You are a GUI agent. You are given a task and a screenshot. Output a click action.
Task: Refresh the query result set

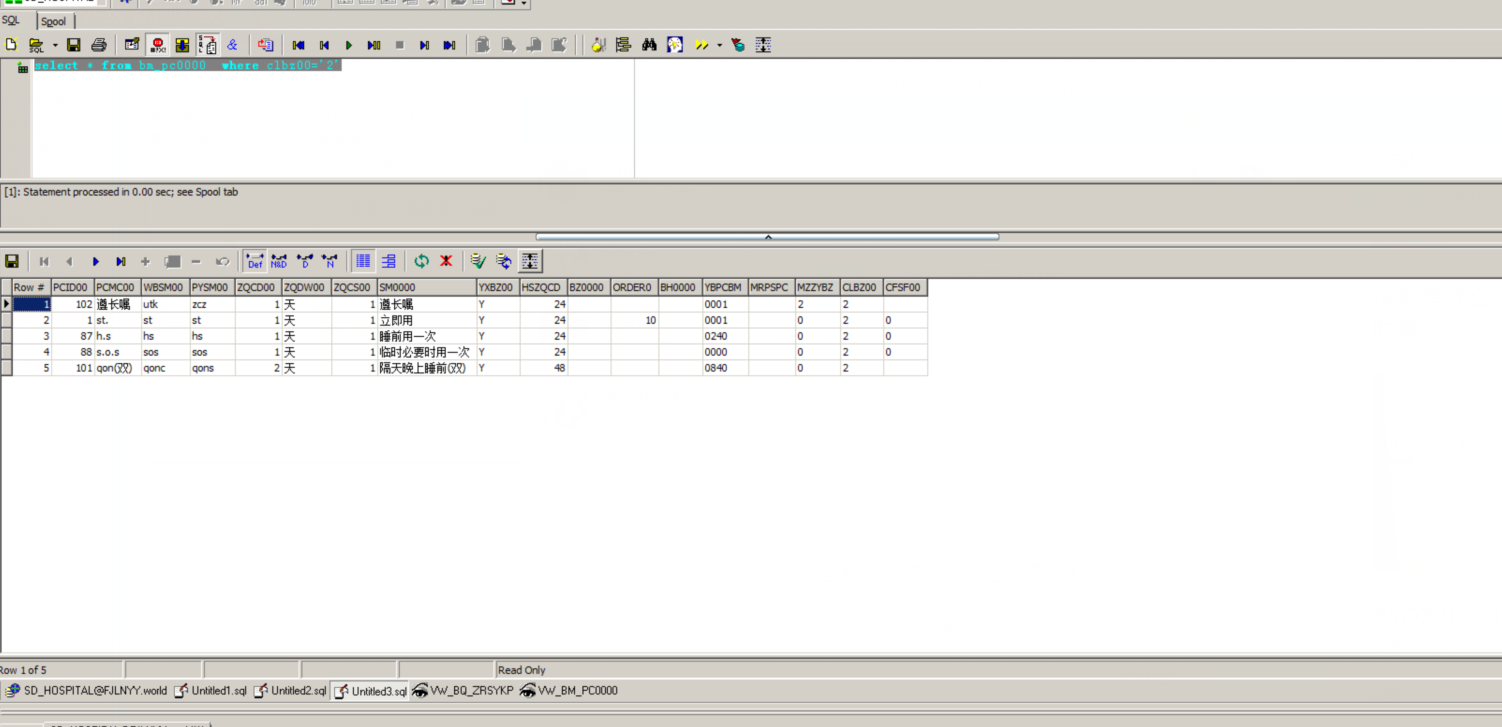(x=421, y=261)
